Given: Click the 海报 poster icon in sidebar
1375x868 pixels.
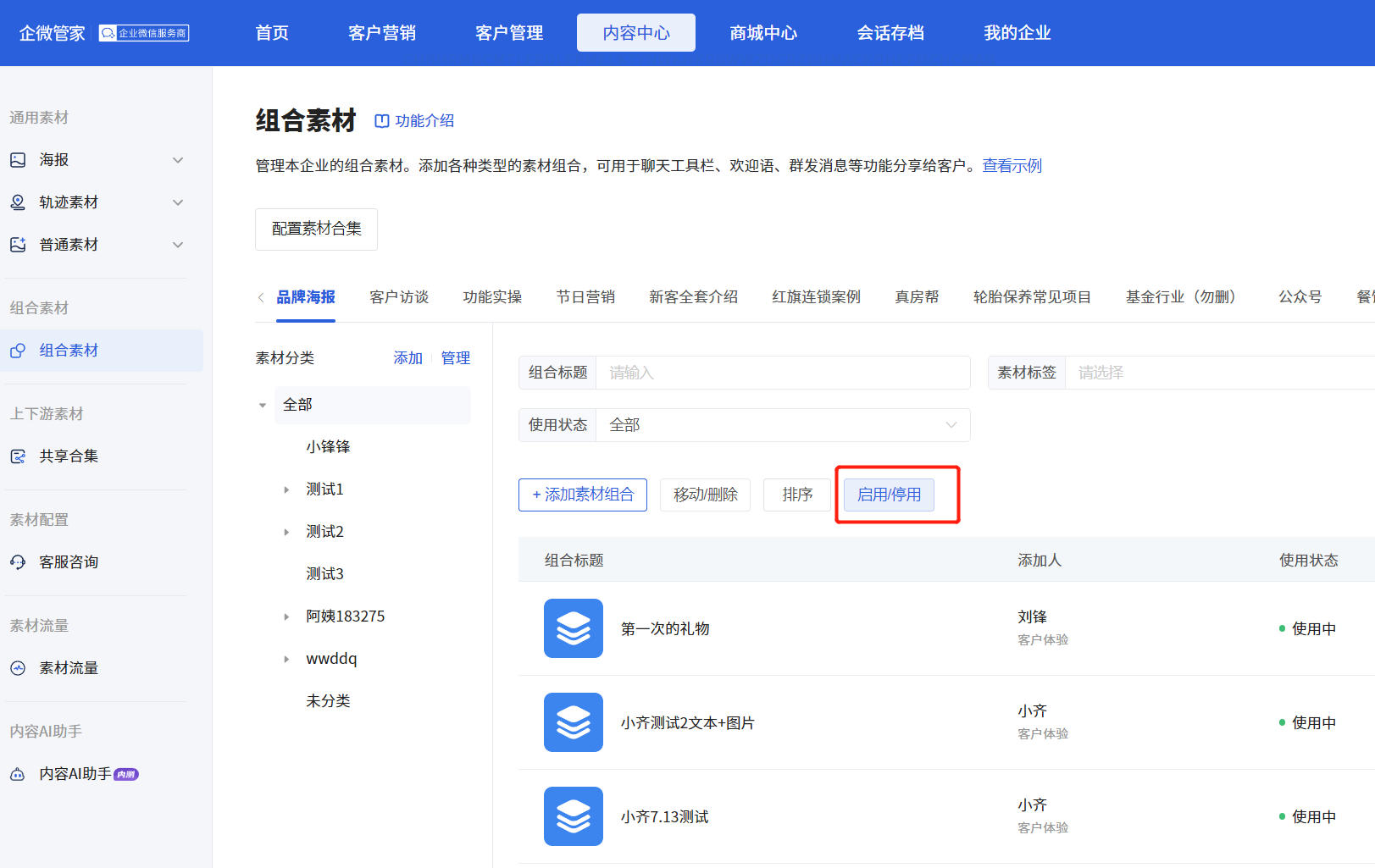Looking at the screenshot, I should tap(18, 160).
